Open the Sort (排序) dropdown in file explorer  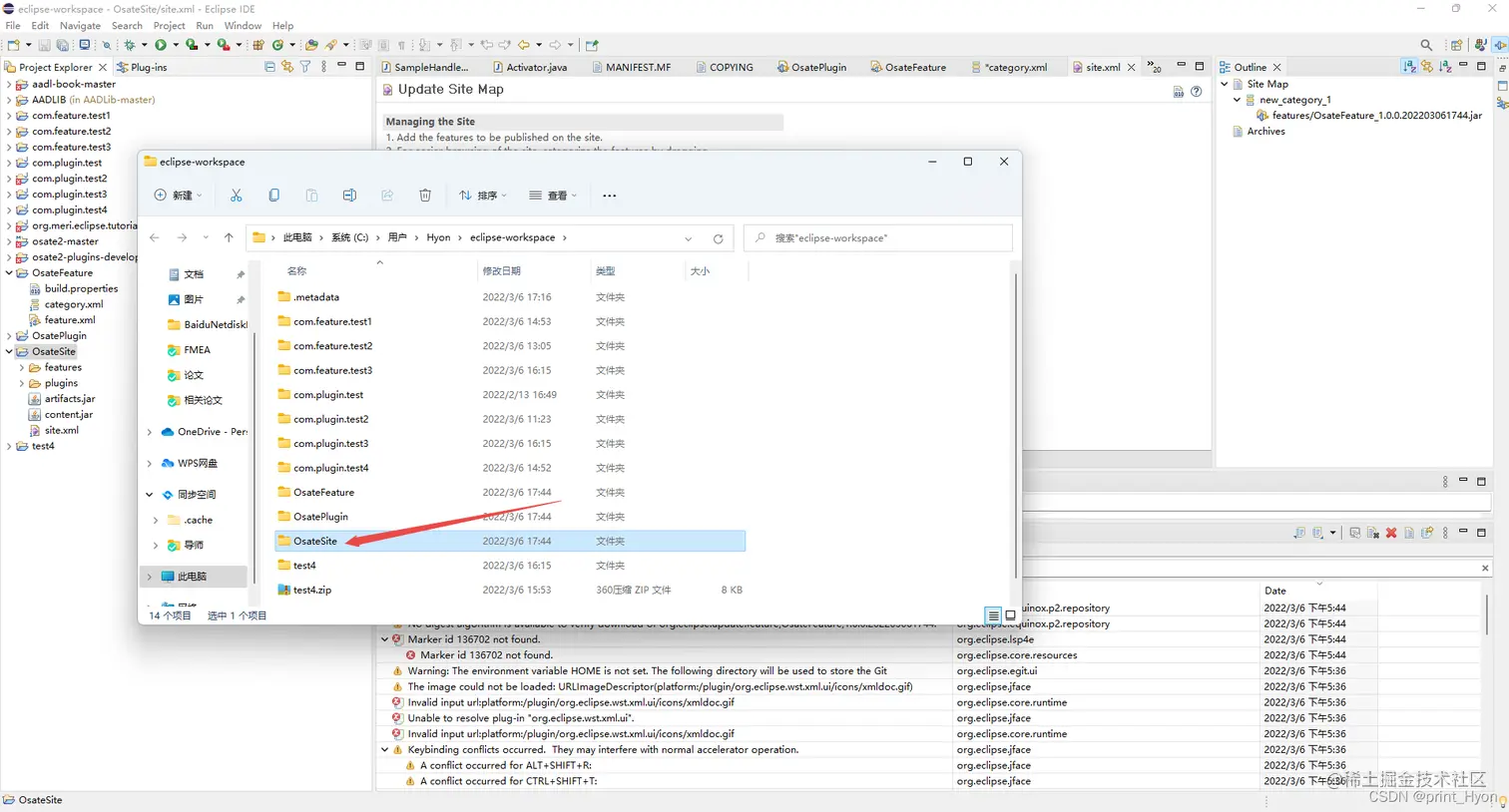(x=483, y=196)
